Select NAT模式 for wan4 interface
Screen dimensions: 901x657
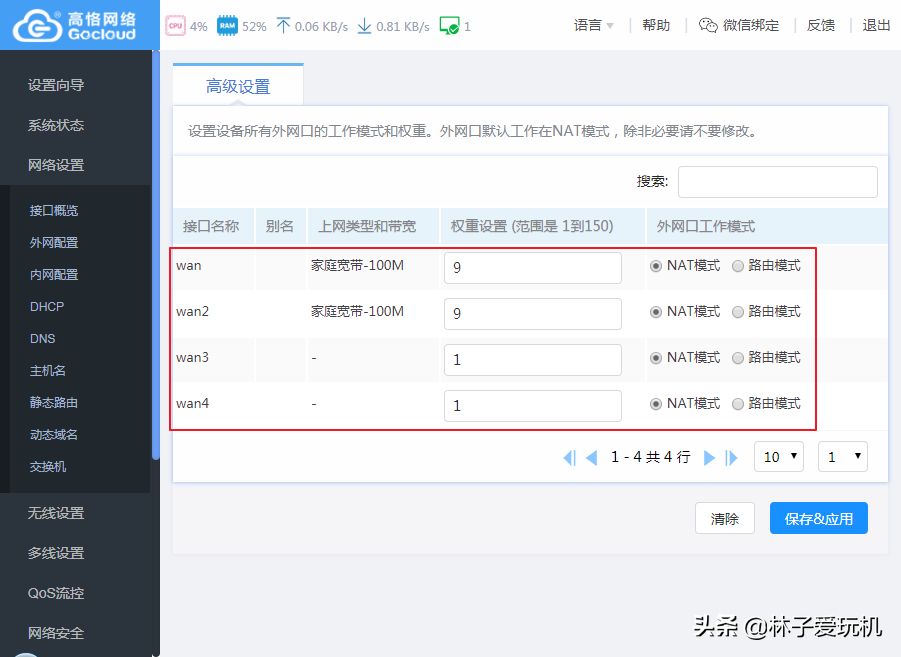pos(656,404)
